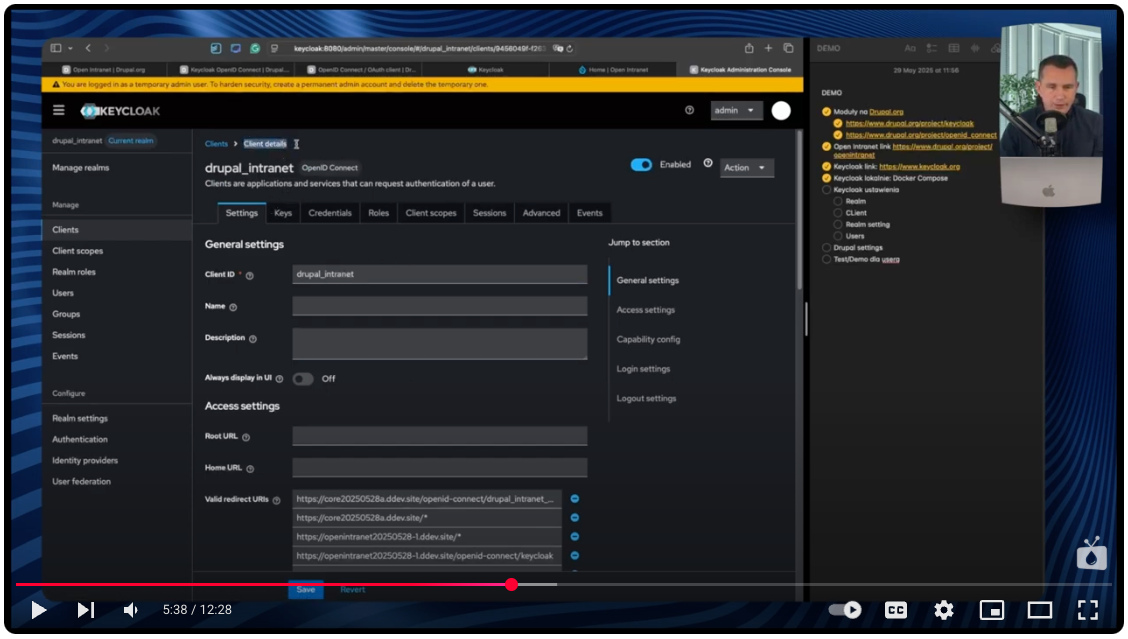Click into the Name input field
The image size is (1128, 639).
pyautogui.click(x=440, y=307)
